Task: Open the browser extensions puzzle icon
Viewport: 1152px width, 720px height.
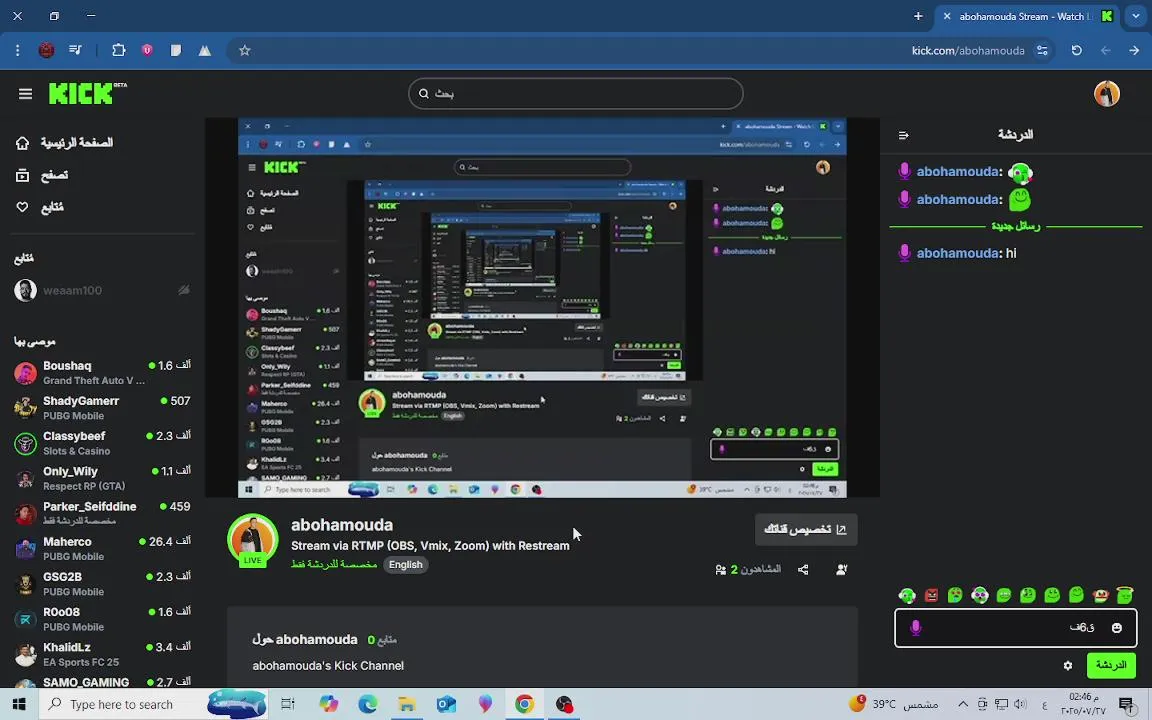Action: 118,50
